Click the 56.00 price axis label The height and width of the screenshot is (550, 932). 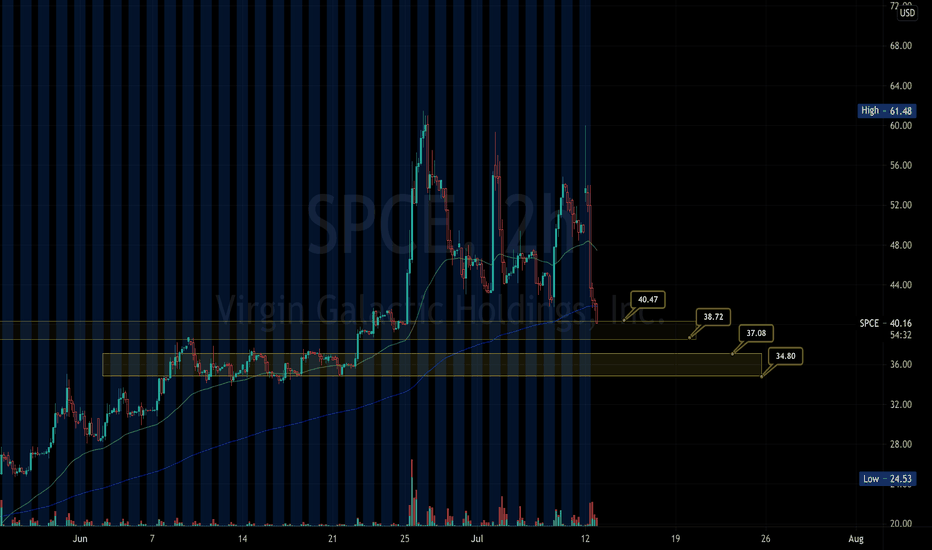[900, 165]
